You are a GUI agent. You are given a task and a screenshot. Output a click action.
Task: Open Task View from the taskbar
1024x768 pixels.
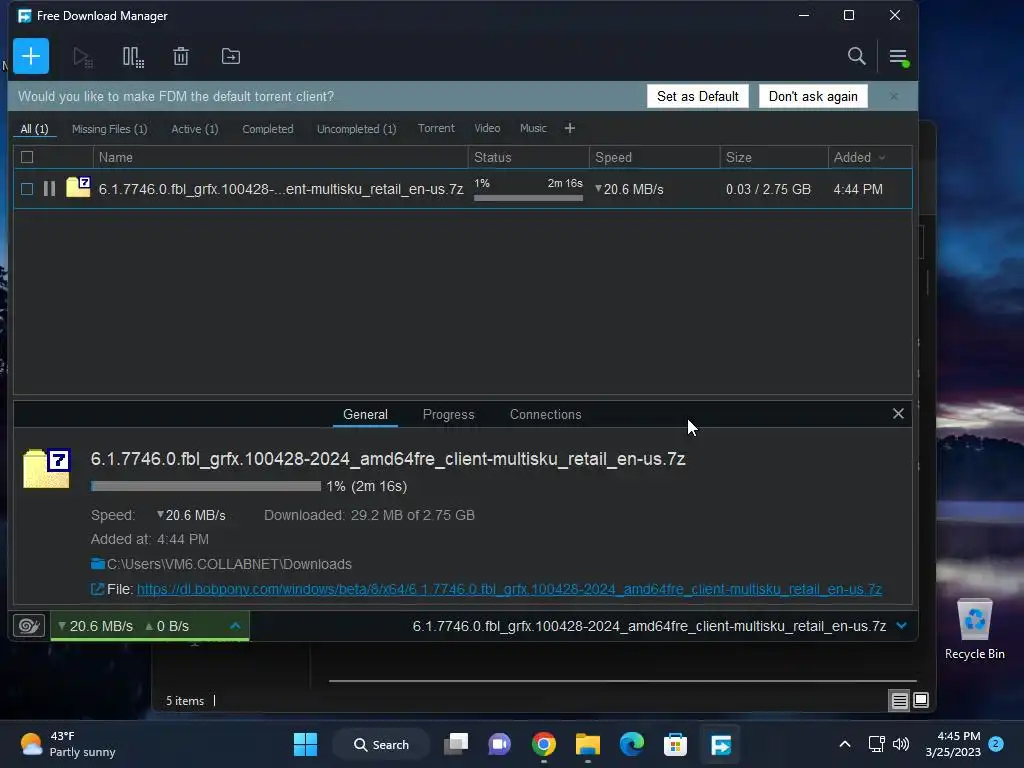coord(456,744)
